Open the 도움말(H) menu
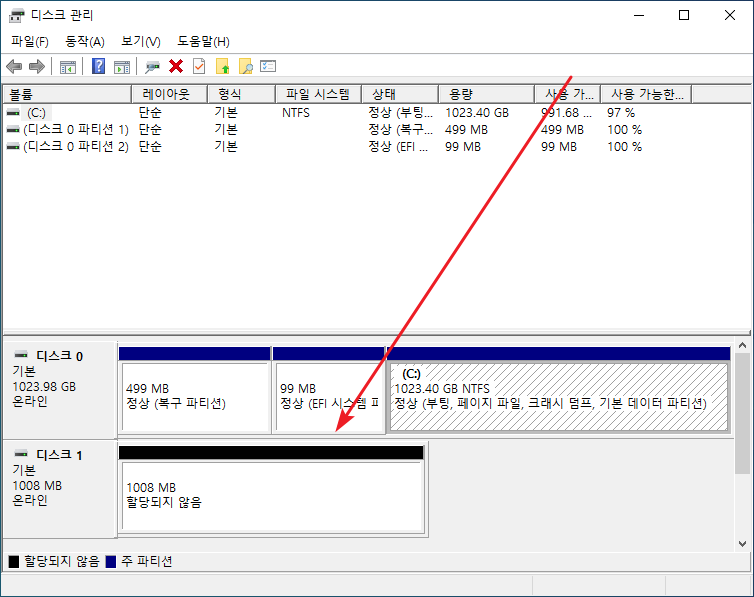This screenshot has width=754, height=597. [x=203, y=42]
